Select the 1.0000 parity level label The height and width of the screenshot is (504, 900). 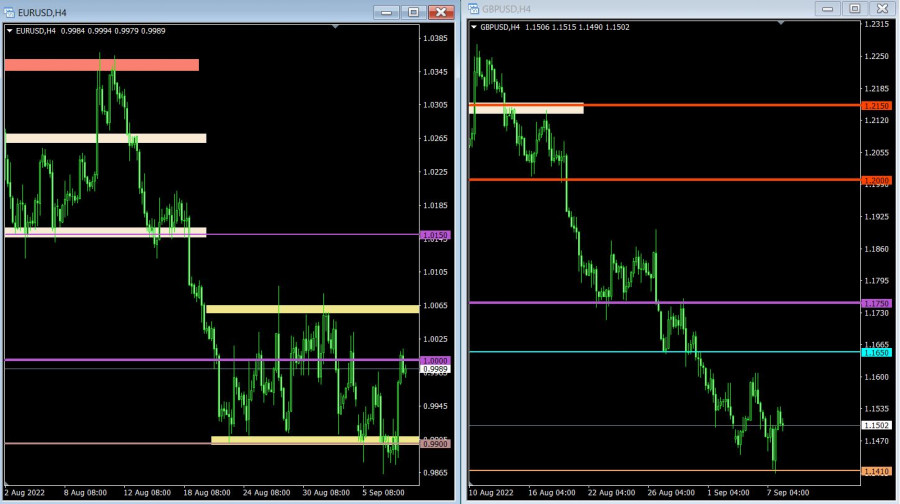(436, 360)
